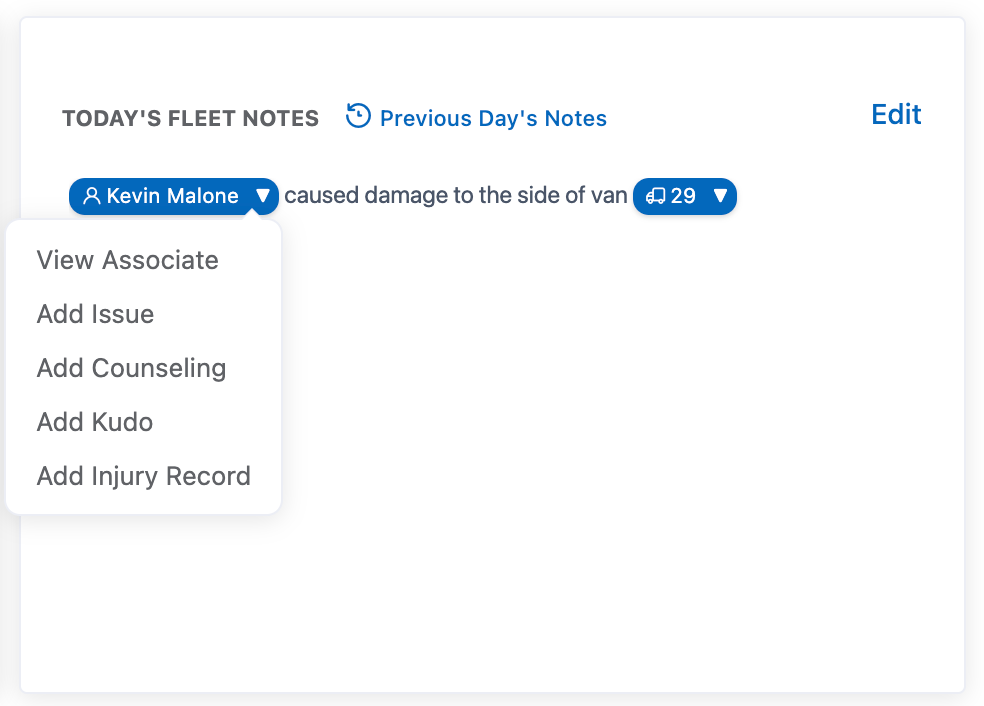Pick Add Kudo from the menu
Screen dimensions: 984x706
[x=95, y=422]
